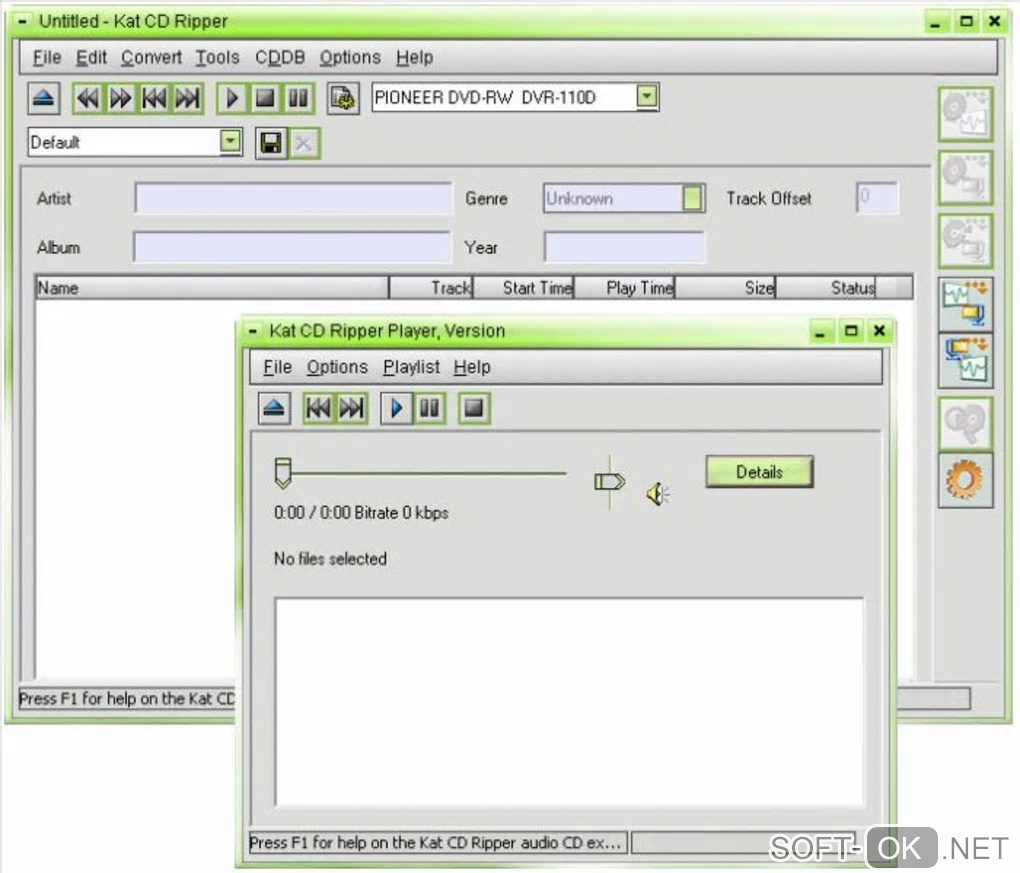This screenshot has width=1020, height=873.
Task: Click the Start Time column header
Action: 524,288
